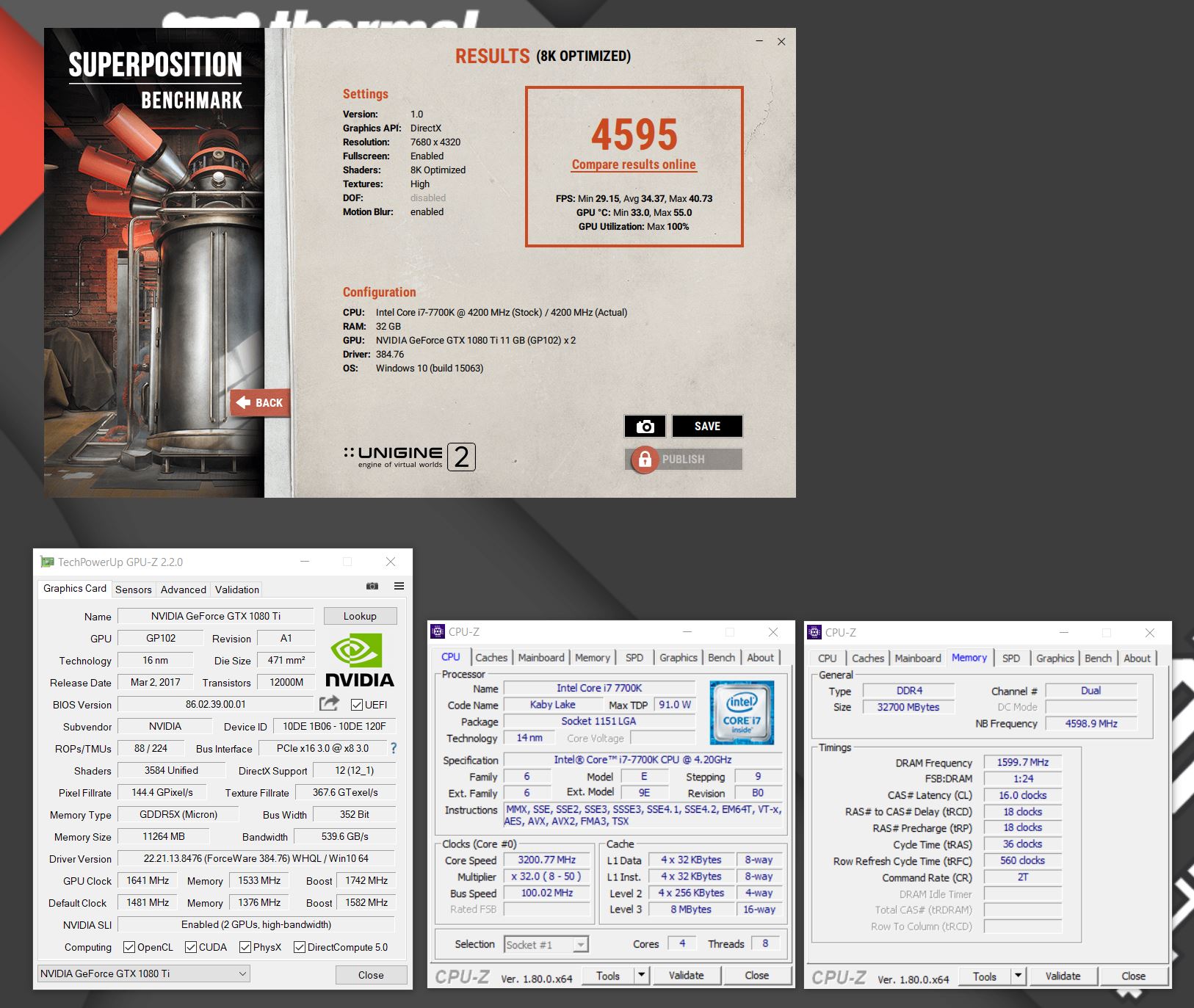1194x1008 pixels.
Task: Click Tools in Memory CPU-Z window
Action: [985, 976]
